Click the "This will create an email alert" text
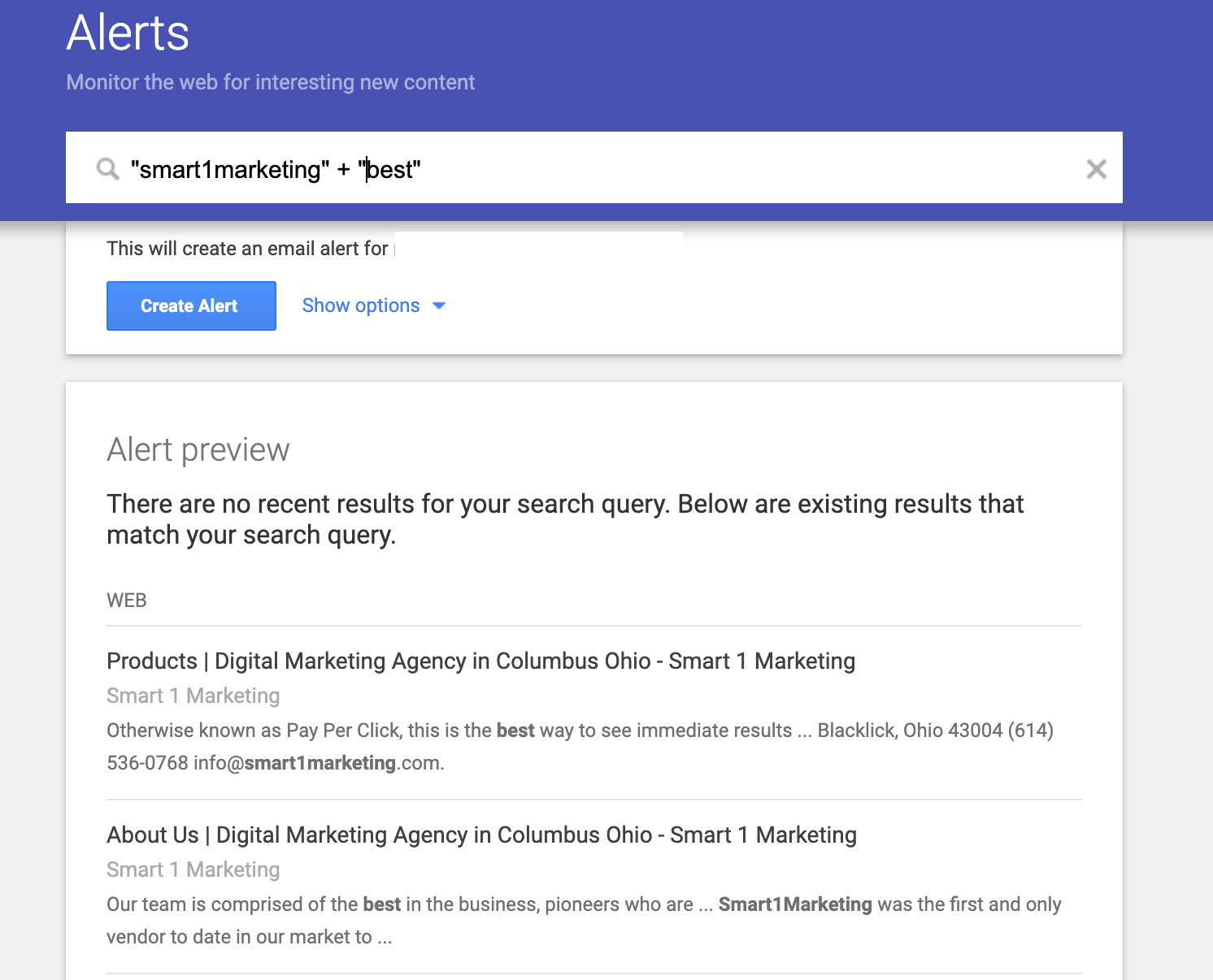Image resolution: width=1213 pixels, height=980 pixels. click(247, 249)
